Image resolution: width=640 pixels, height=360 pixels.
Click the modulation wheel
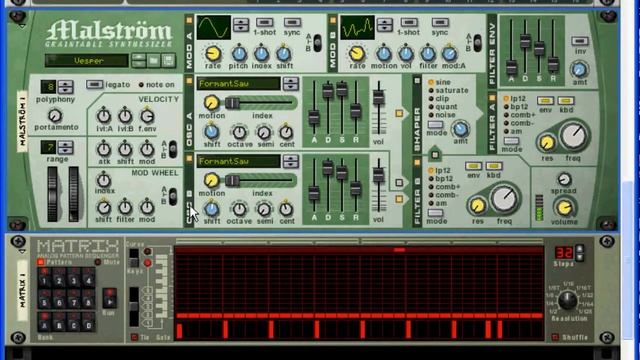point(73,194)
